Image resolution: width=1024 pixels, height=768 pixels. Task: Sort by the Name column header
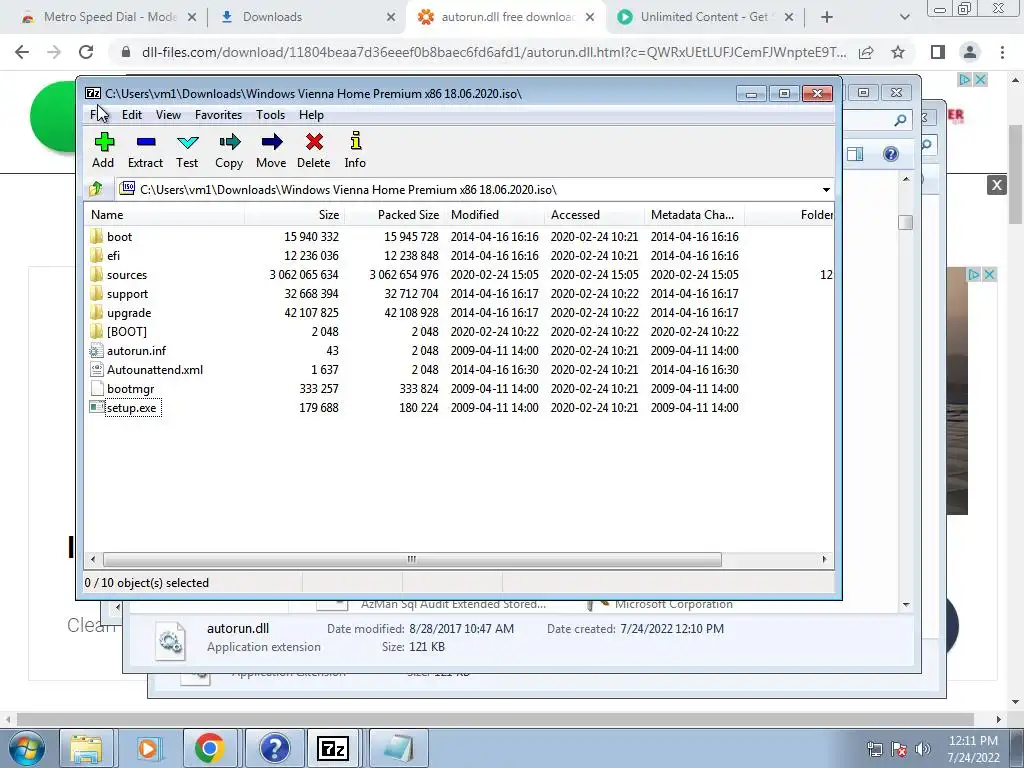point(165,215)
